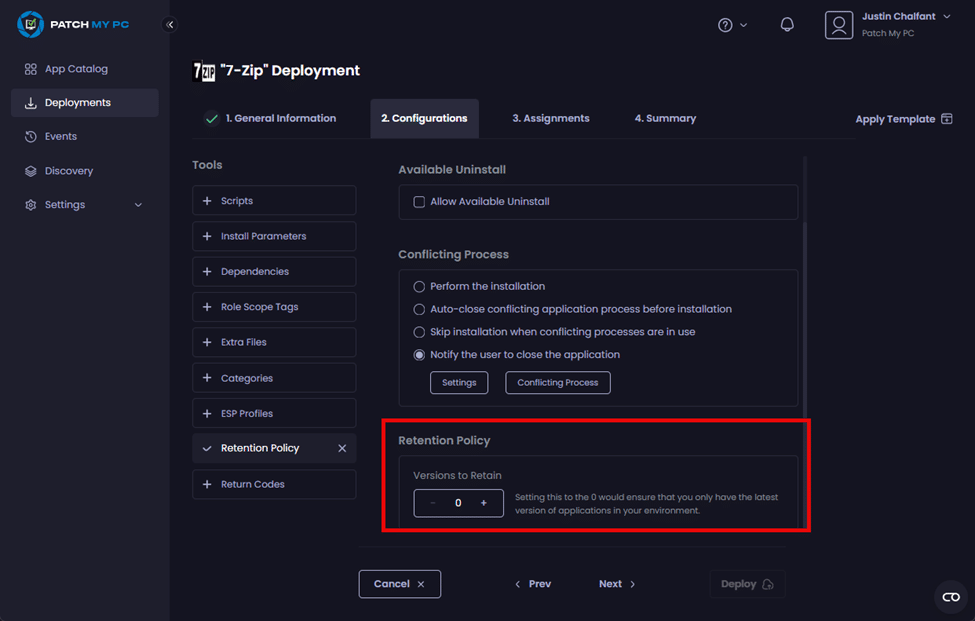The width and height of the screenshot is (975, 621).
Task: Enable Allow Available Uninstall checkbox
Action: (x=420, y=202)
